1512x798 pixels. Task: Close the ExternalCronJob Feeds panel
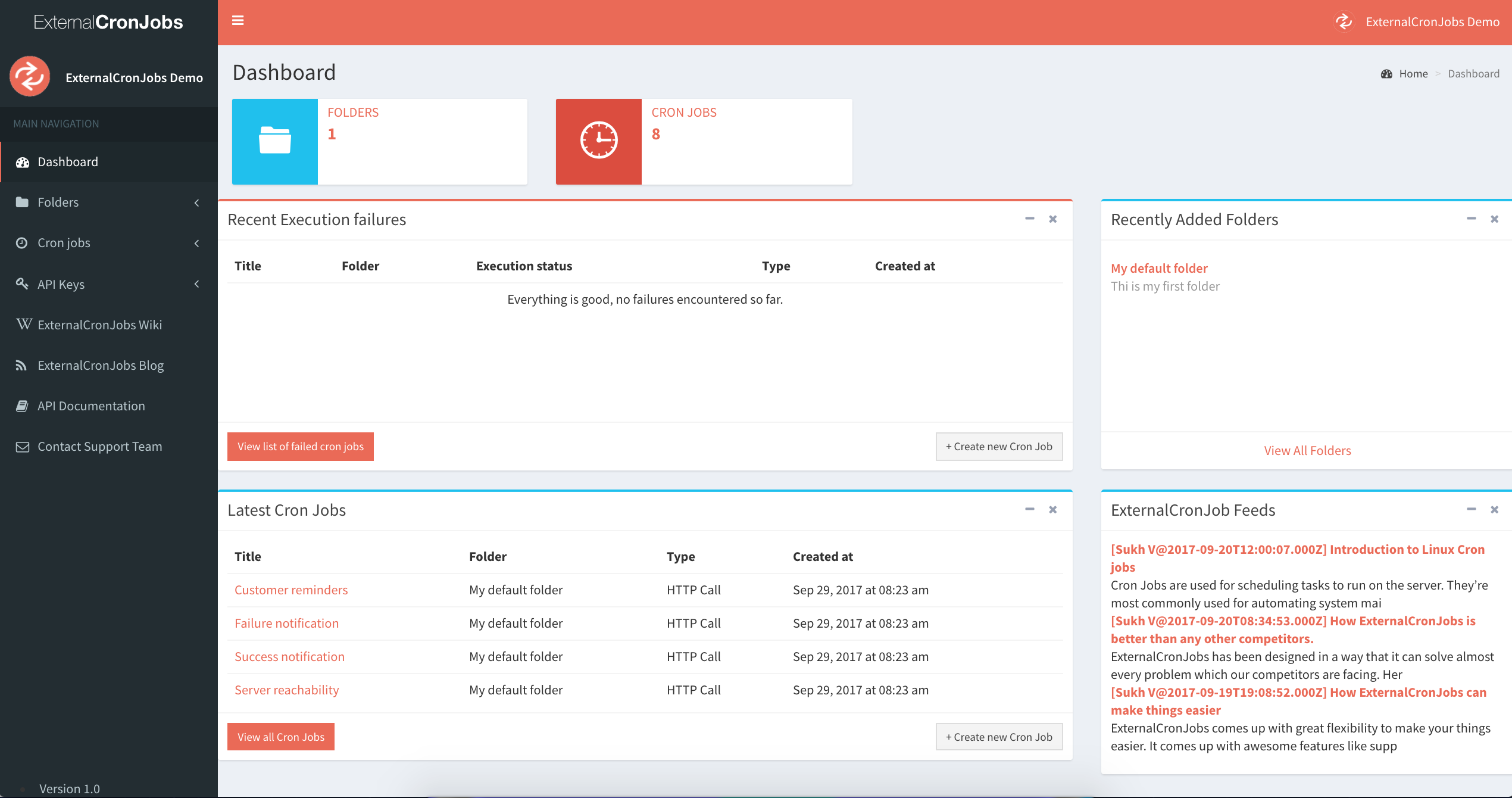[x=1494, y=509]
